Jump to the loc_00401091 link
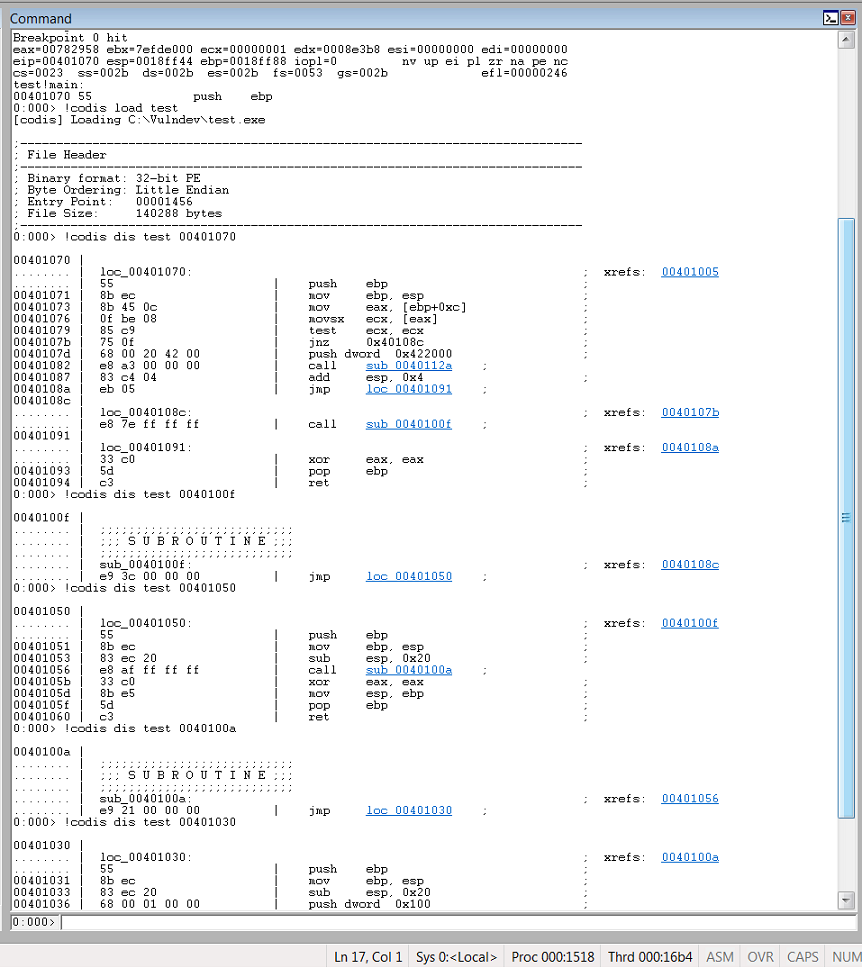 [409, 389]
